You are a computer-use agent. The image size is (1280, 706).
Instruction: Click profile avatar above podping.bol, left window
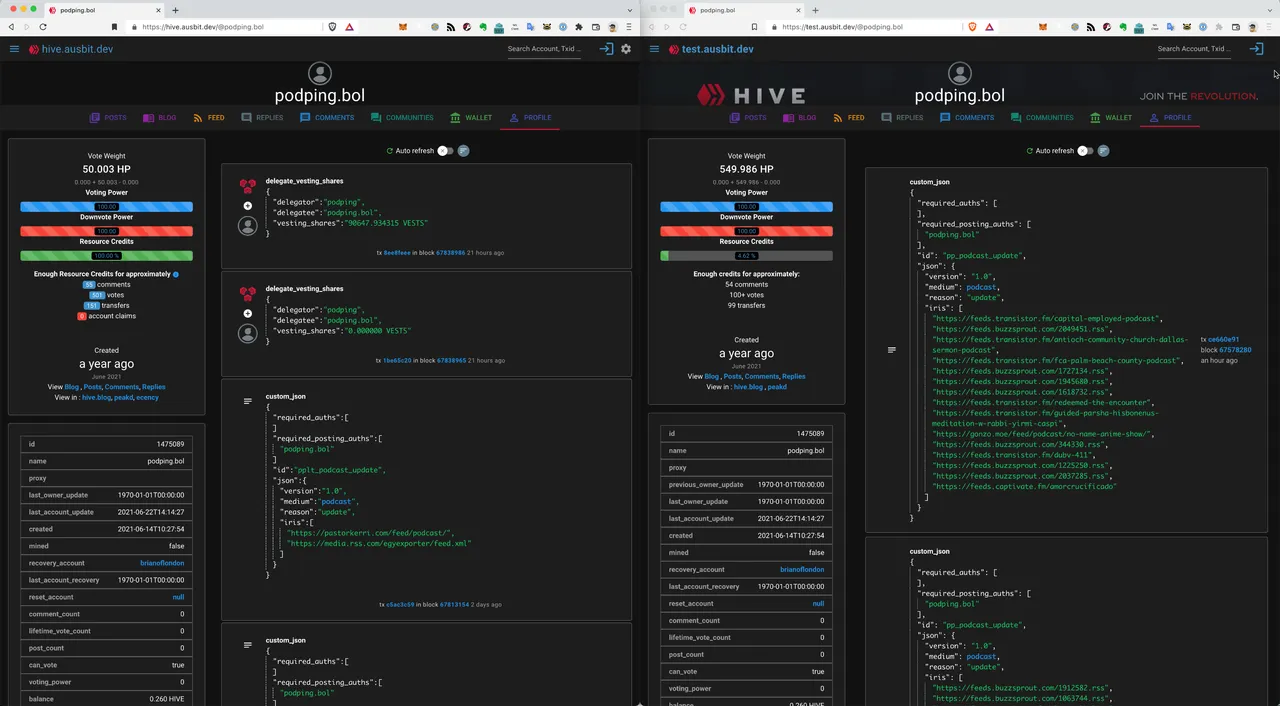(320, 74)
